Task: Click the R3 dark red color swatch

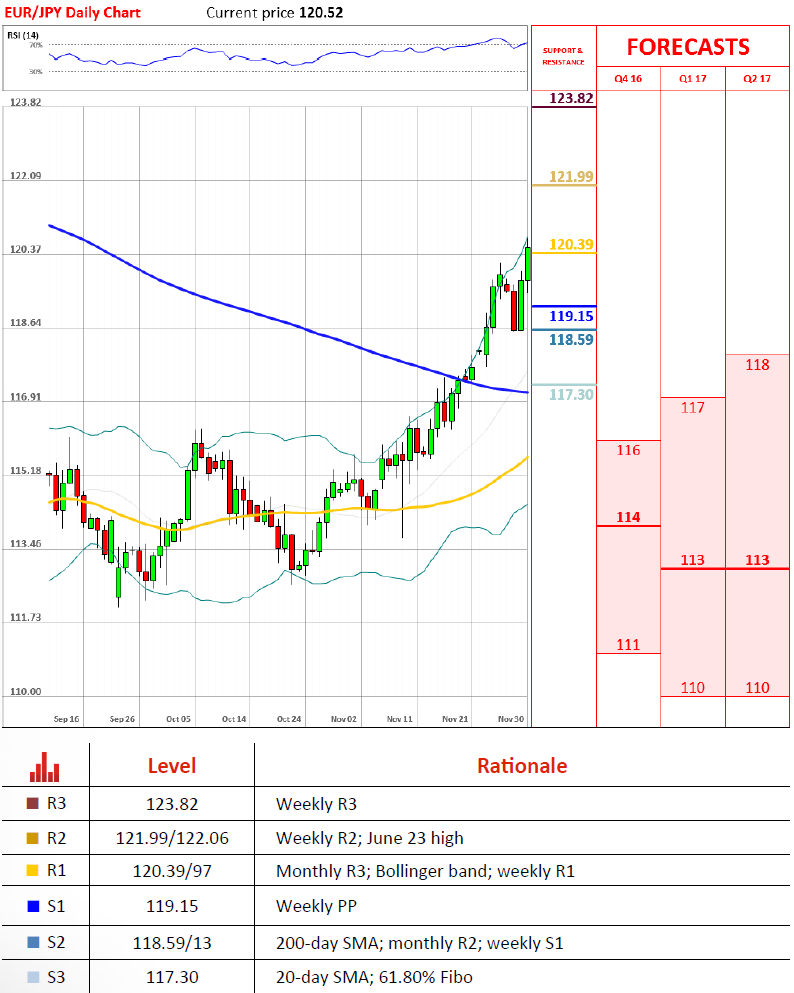Action: click(33, 804)
